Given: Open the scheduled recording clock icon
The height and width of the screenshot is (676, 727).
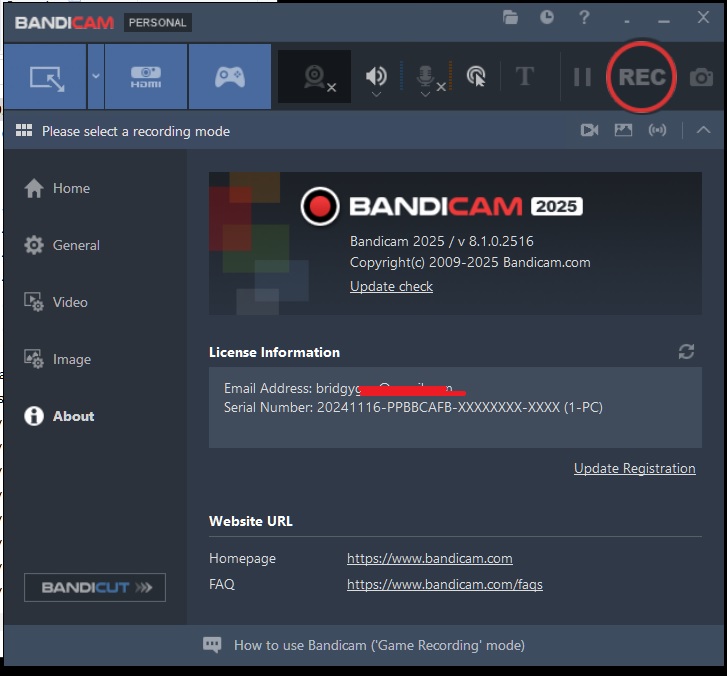Looking at the screenshot, I should coord(547,18).
